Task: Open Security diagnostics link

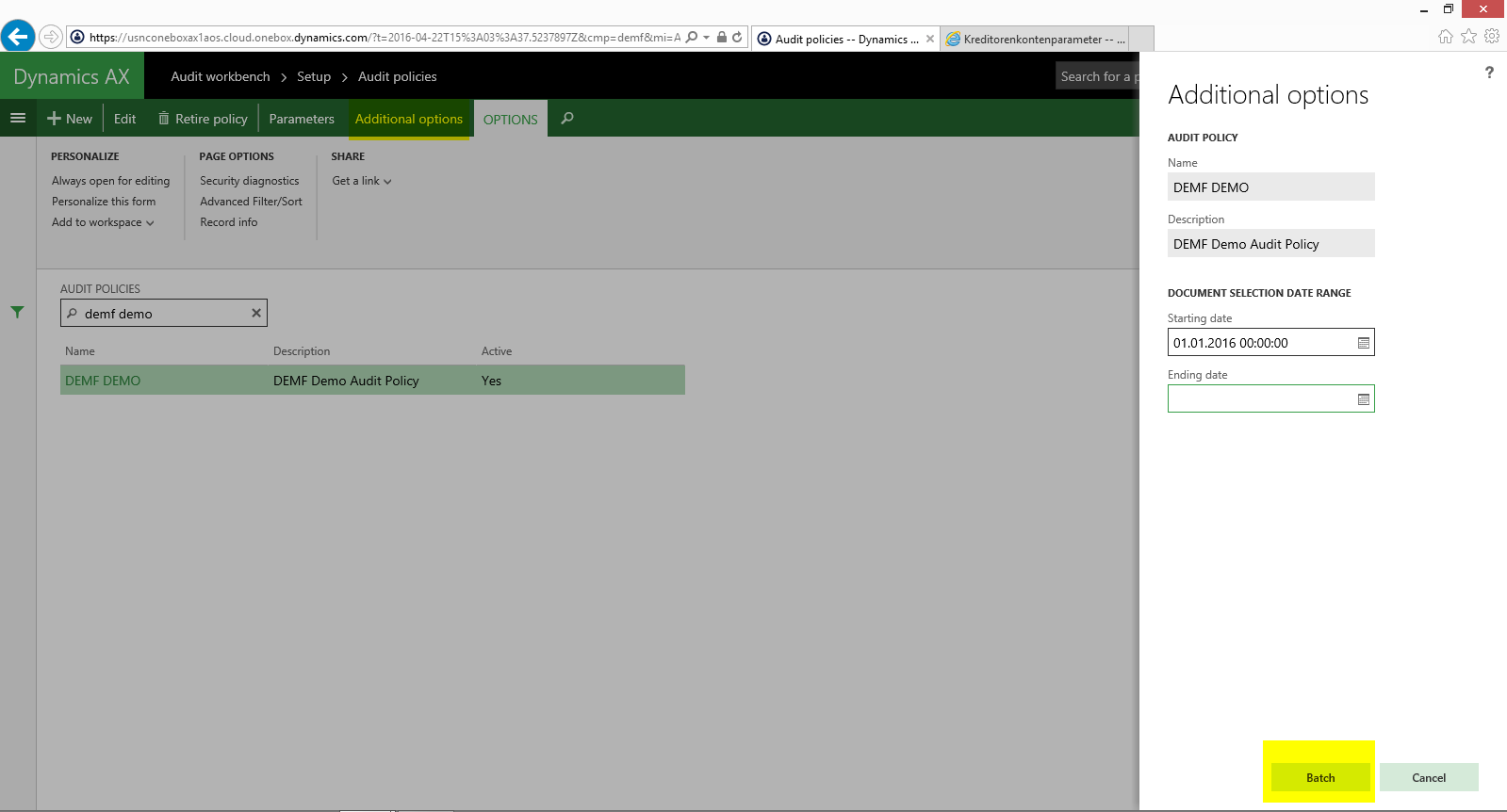Action: (249, 181)
